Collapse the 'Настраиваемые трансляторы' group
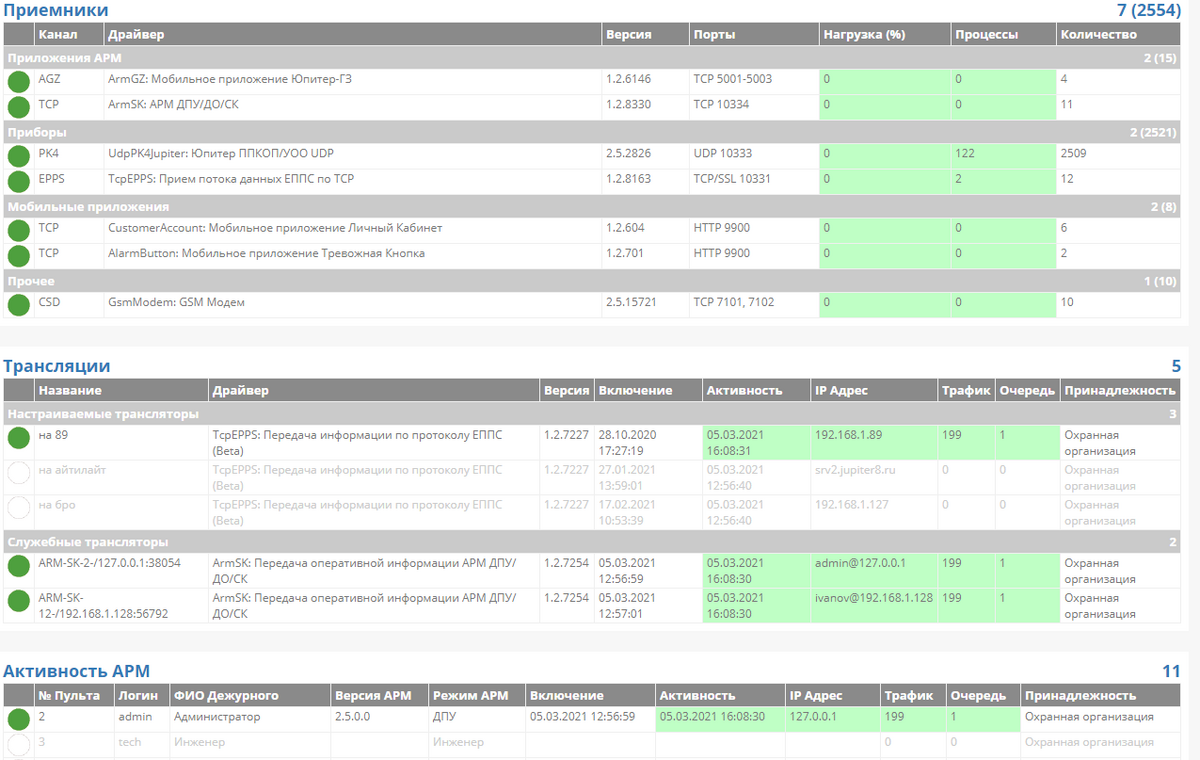Viewport: 1200px width, 760px height. pos(103,413)
